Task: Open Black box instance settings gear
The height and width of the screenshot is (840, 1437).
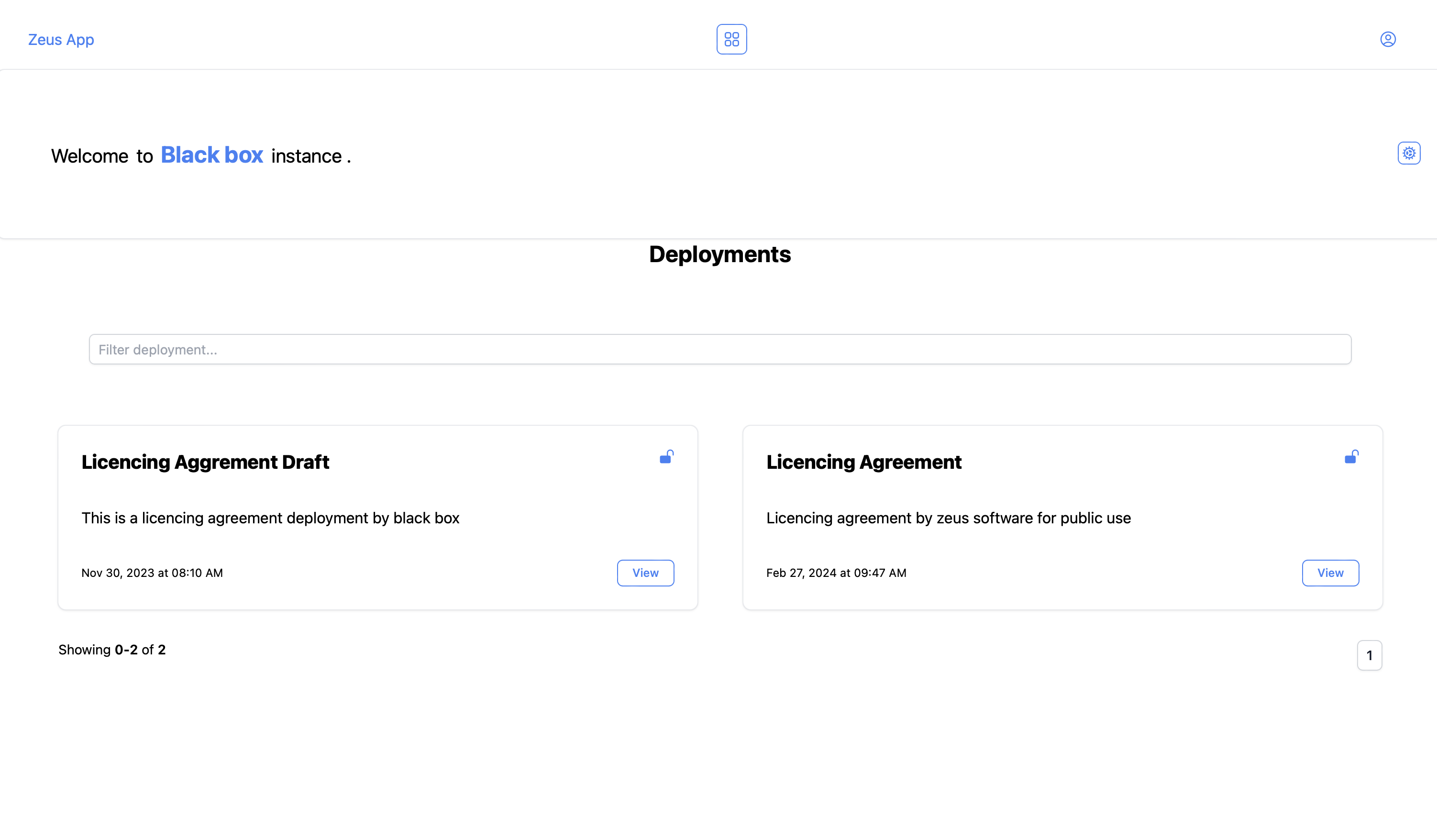Action: point(1409,153)
